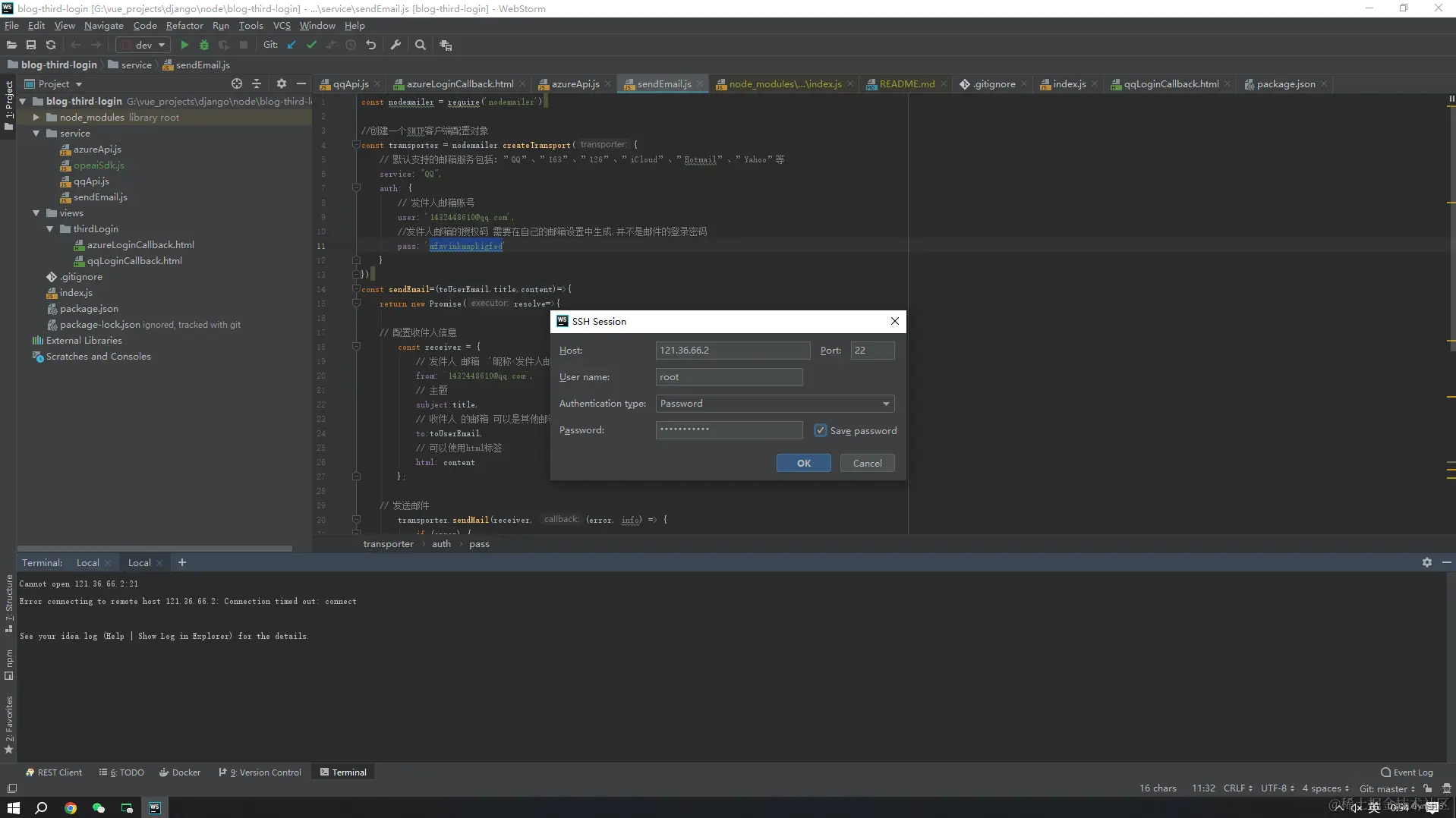Add a new terminal tab
Viewport: 1456px width, 818px height.
click(x=182, y=562)
